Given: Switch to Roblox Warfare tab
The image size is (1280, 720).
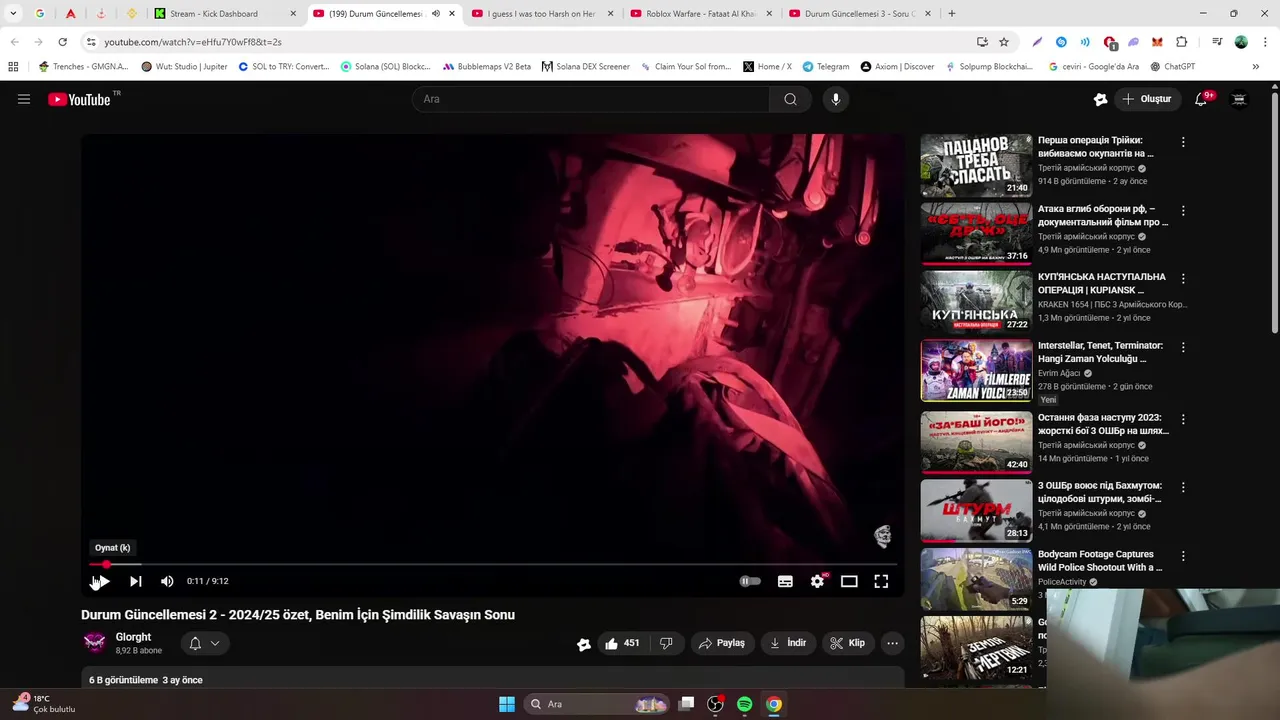Looking at the screenshot, I should pyautogui.click(x=701, y=14).
